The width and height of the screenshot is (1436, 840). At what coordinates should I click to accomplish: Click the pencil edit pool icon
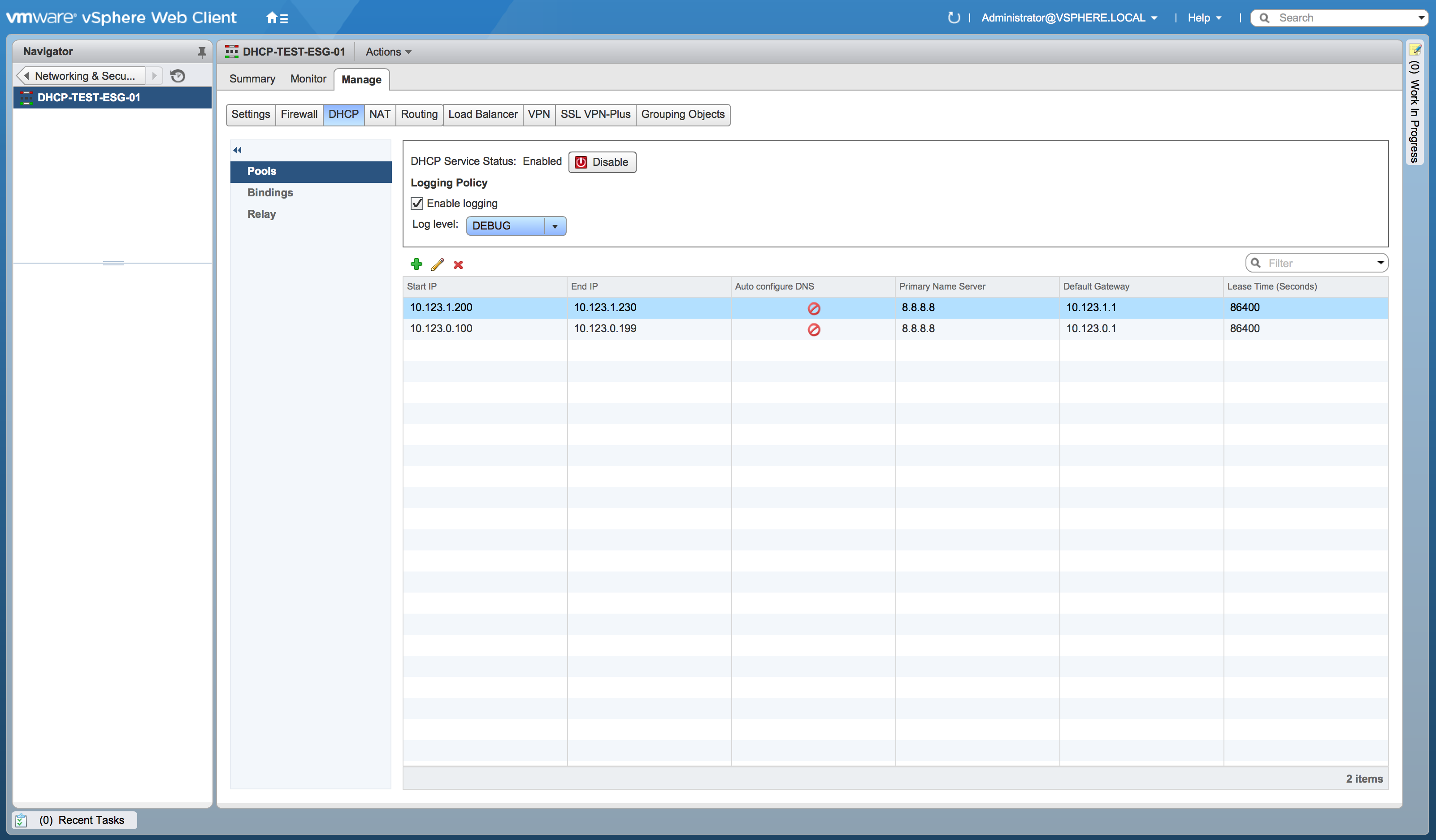[437, 264]
